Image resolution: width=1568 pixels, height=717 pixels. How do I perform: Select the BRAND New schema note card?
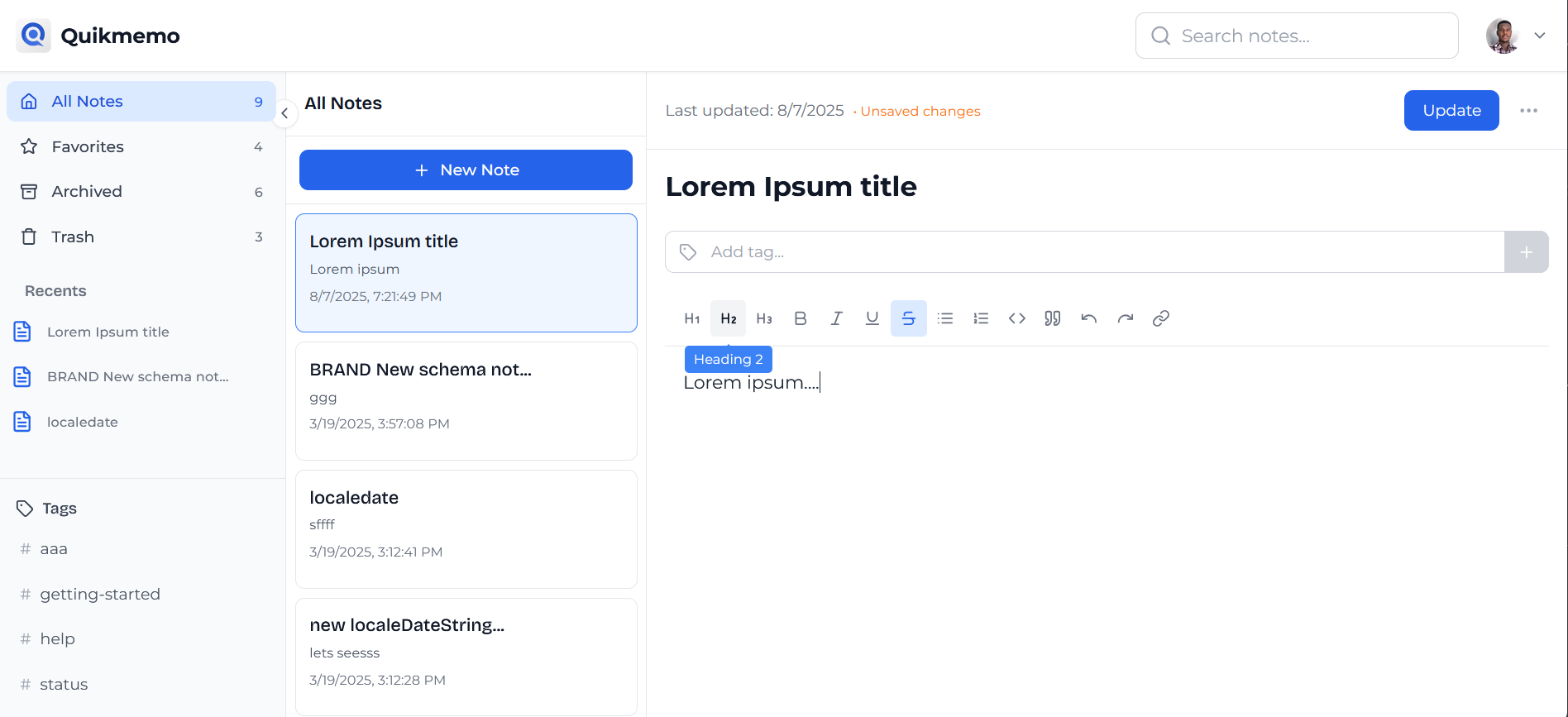466,401
